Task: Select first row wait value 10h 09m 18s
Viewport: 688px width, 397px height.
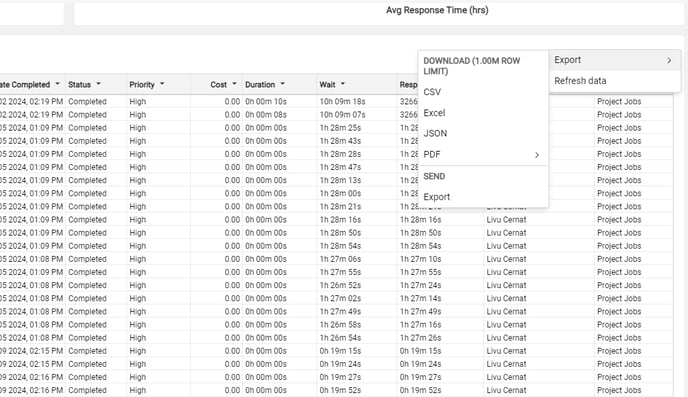Action: point(342,102)
